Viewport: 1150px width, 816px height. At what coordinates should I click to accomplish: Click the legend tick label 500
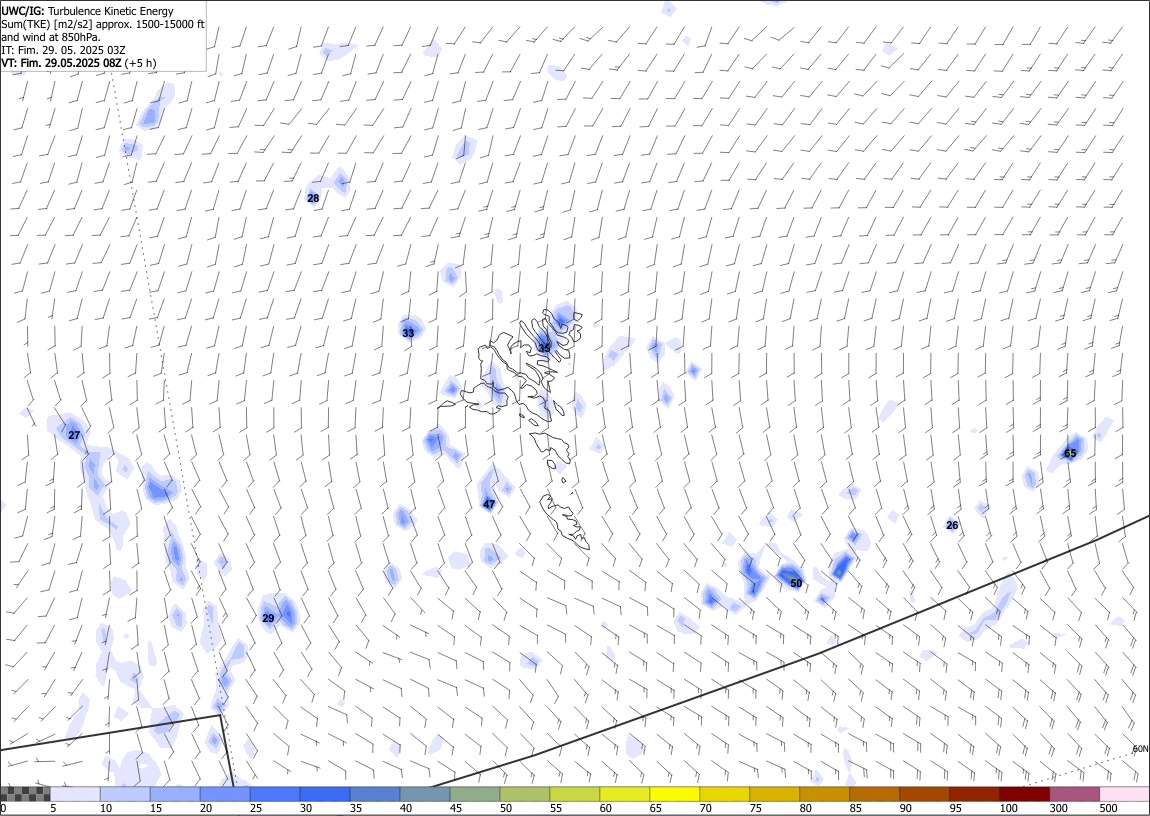pyautogui.click(x=1108, y=809)
